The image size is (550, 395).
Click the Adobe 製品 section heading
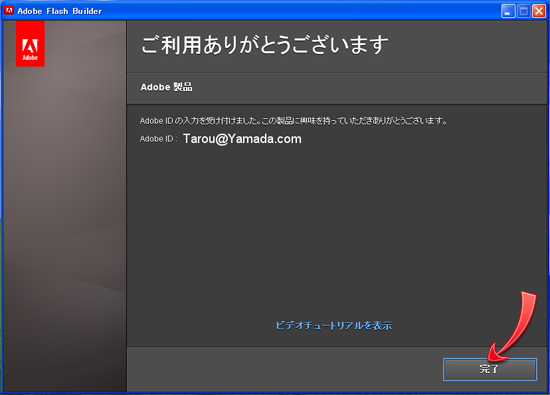click(x=166, y=87)
